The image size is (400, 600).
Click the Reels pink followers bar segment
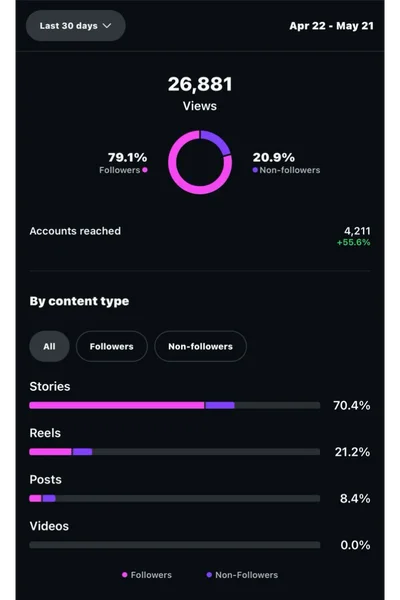tap(50, 452)
